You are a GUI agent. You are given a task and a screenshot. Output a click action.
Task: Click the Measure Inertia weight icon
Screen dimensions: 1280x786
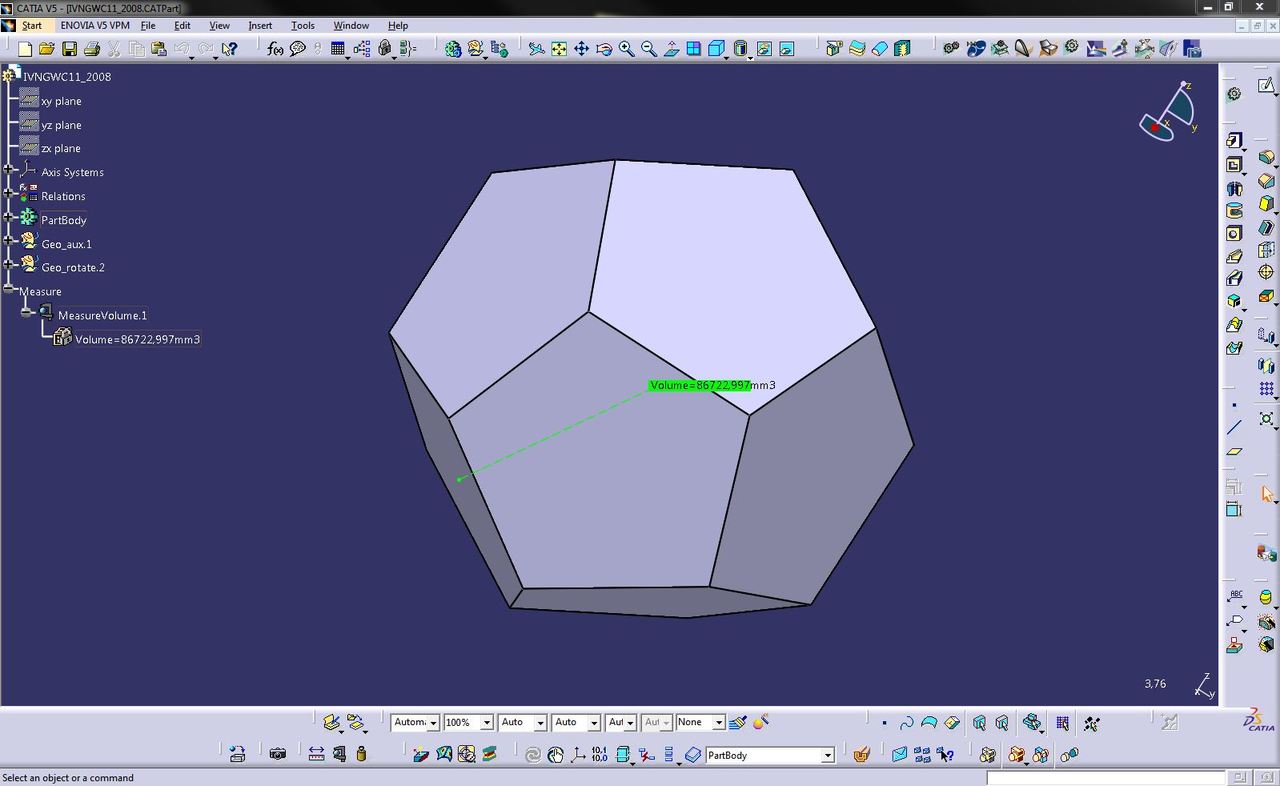361,754
